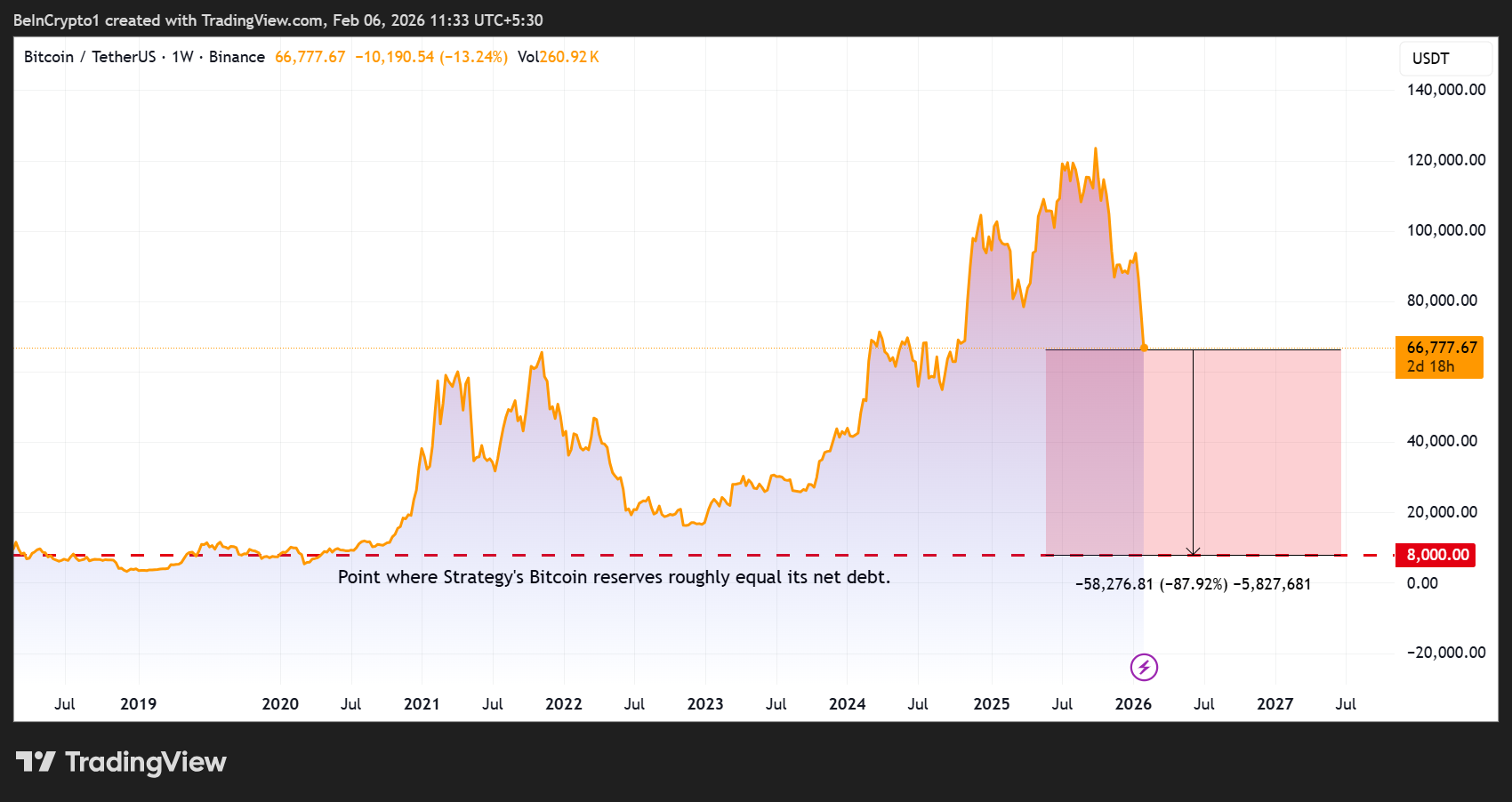Click the BeInCrypto1 watermark text
This screenshot has width=1512, height=802.
[56, 20]
